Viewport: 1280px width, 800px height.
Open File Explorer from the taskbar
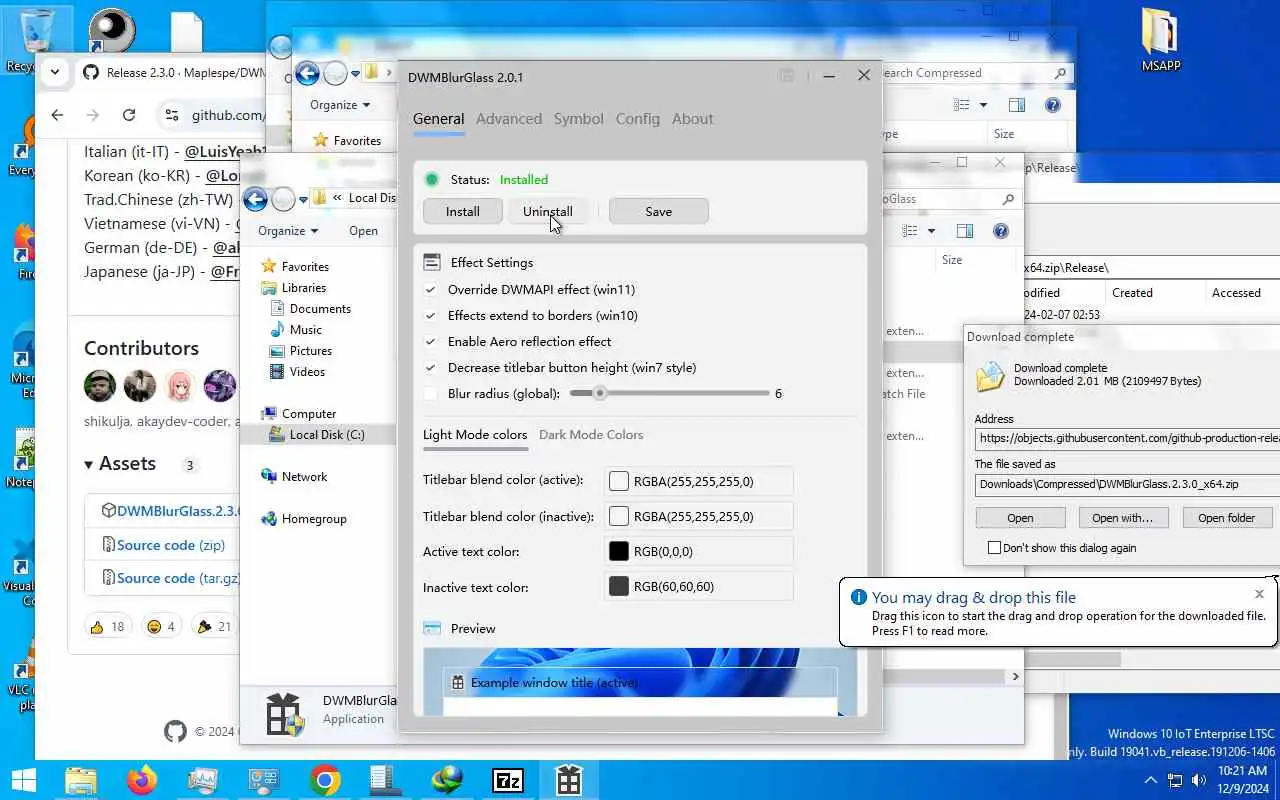click(x=81, y=780)
